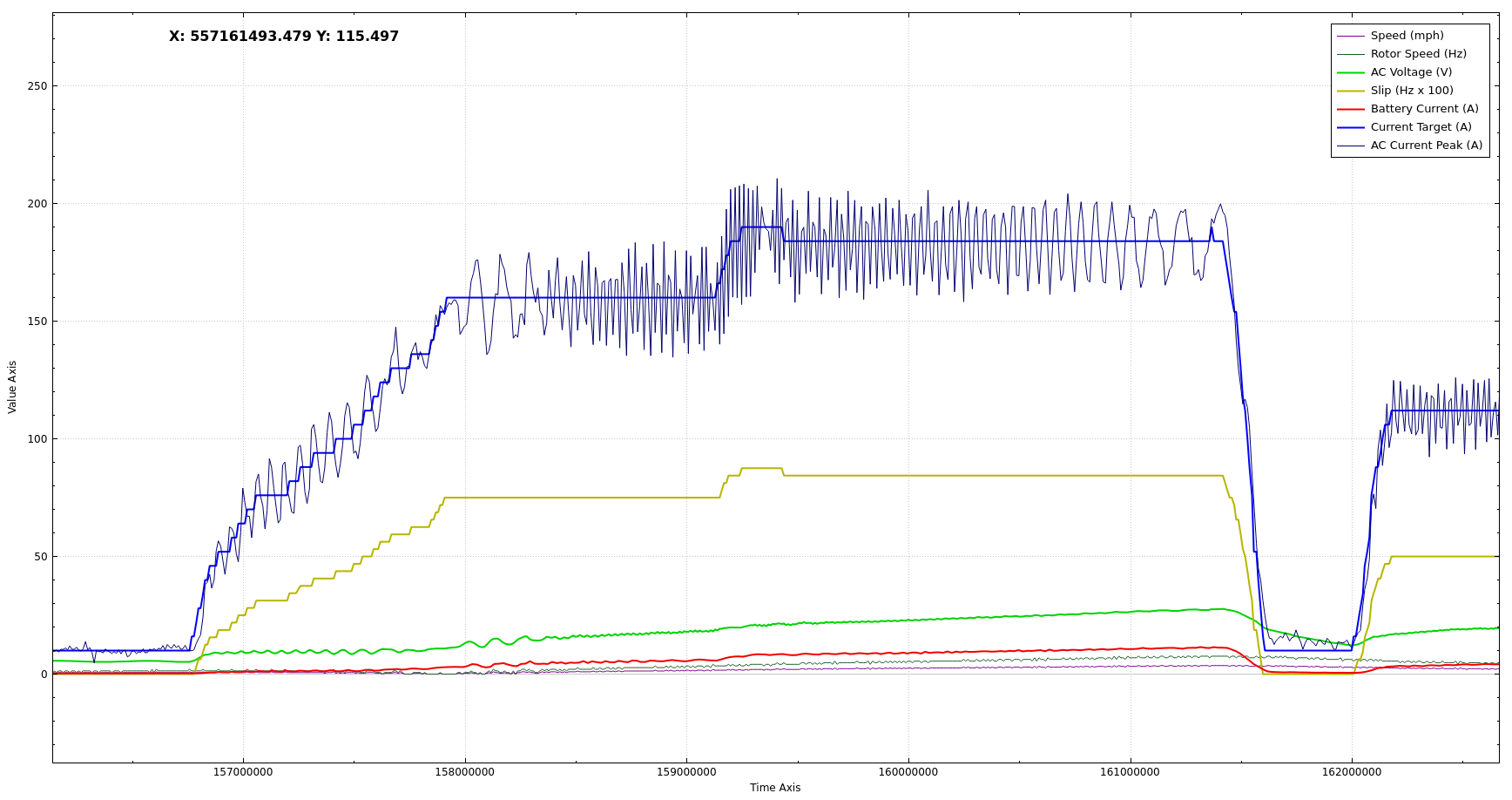Click the AC Current Peak (A) legend entry
Screen dimensions: 1512x800
(1426, 146)
